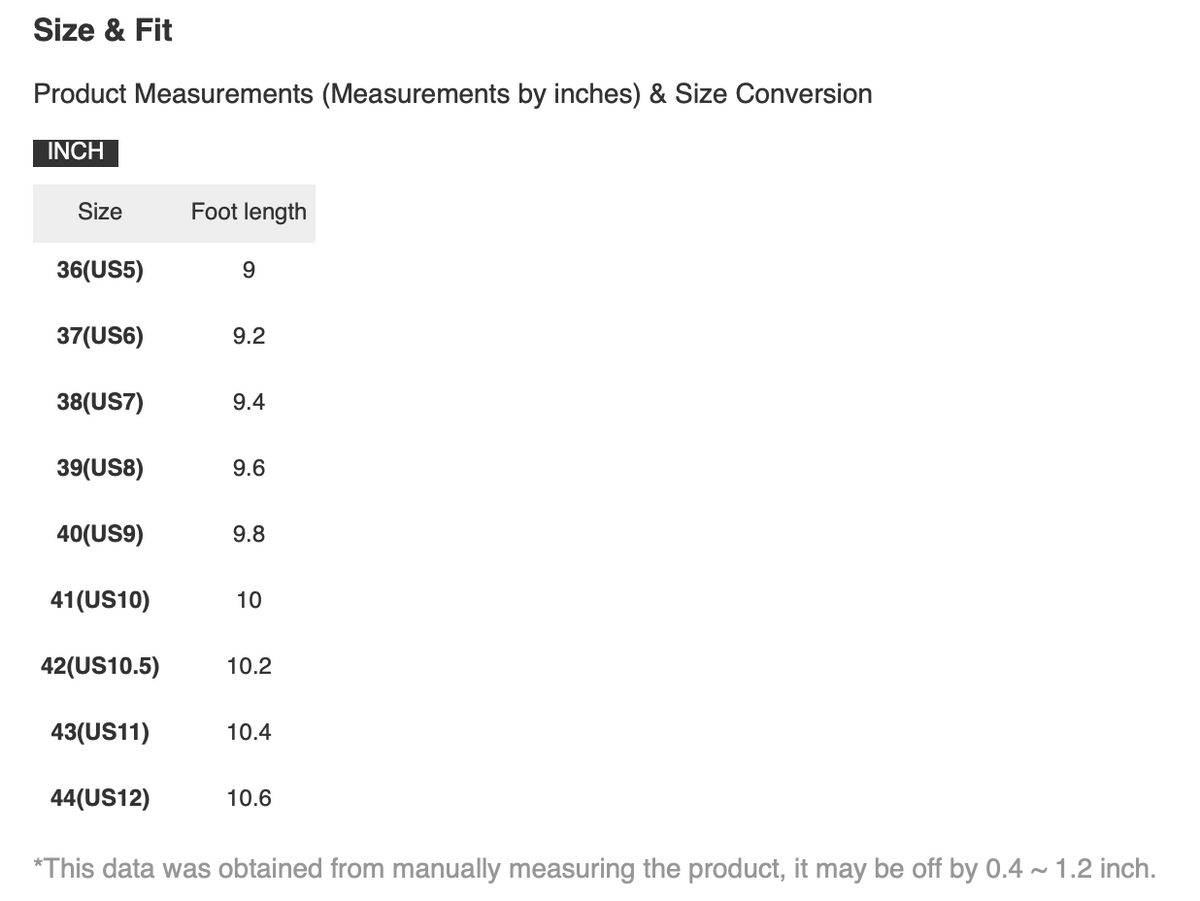Click the Foot length column header
1200x901 pixels.
(x=249, y=212)
